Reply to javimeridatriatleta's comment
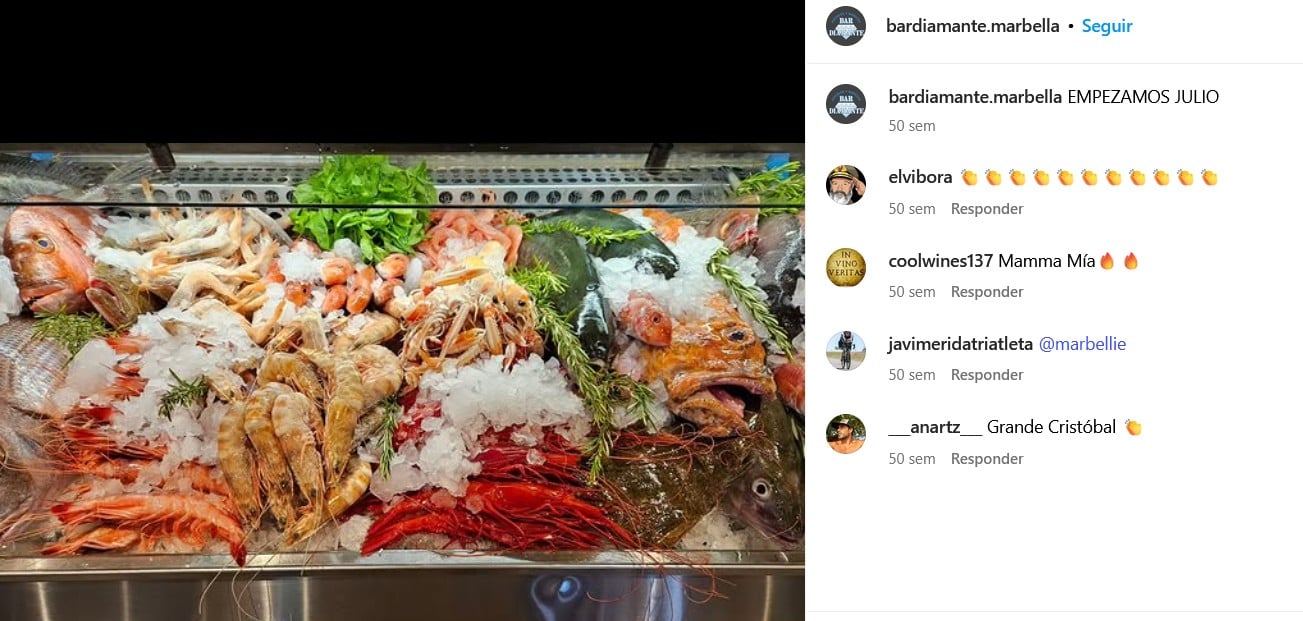Screen dimensions: 1303x621 [987, 375]
